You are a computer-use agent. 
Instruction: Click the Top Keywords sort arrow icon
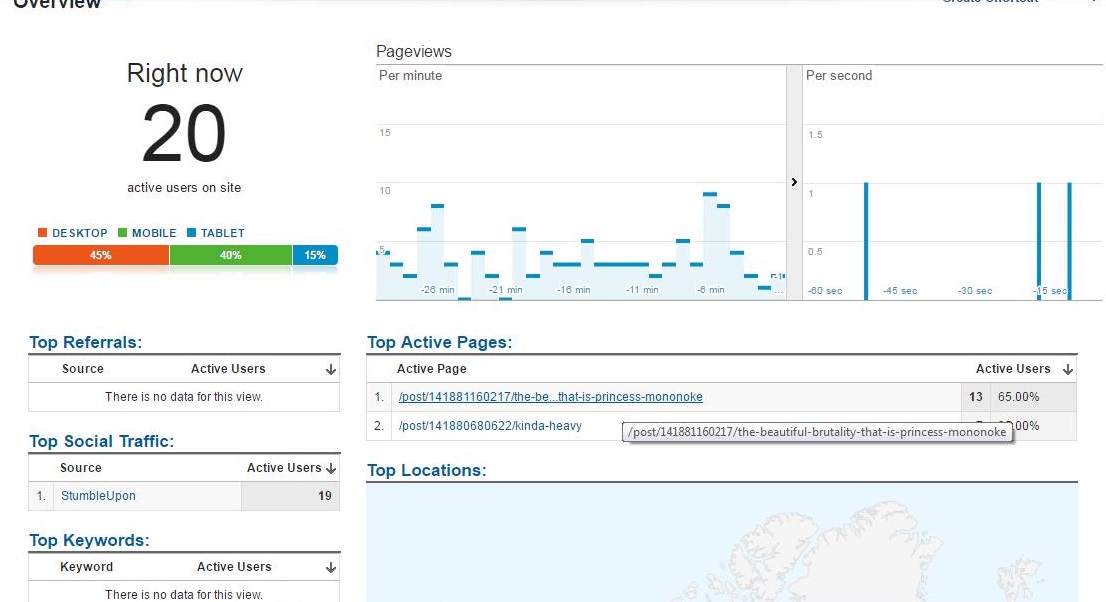tap(331, 567)
